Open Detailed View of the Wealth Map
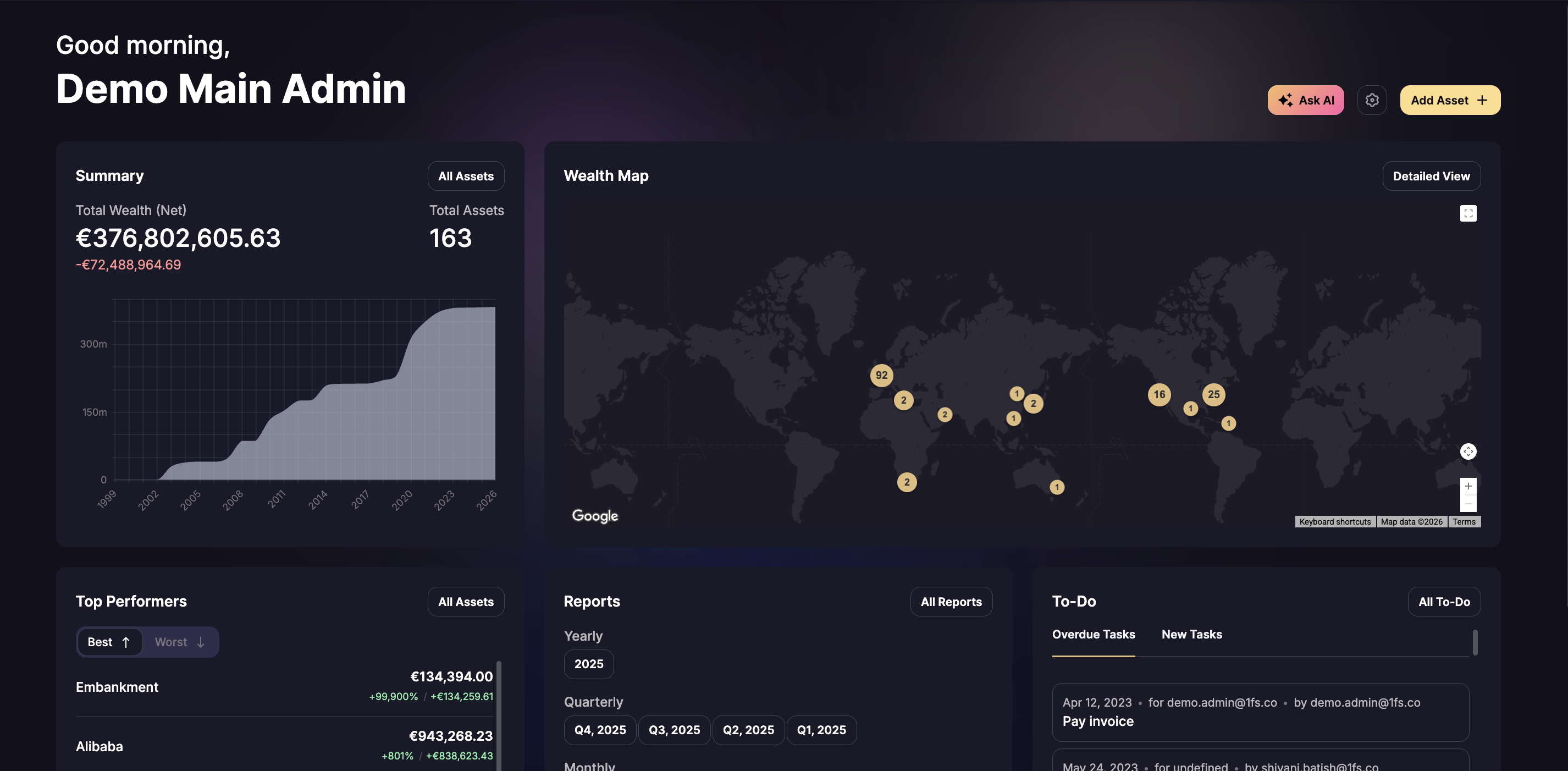 (1431, 176)
